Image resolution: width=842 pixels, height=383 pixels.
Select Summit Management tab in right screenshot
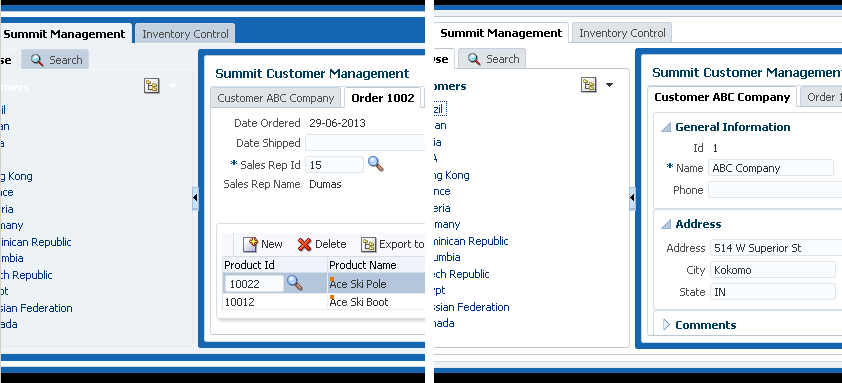coord(502,33)
